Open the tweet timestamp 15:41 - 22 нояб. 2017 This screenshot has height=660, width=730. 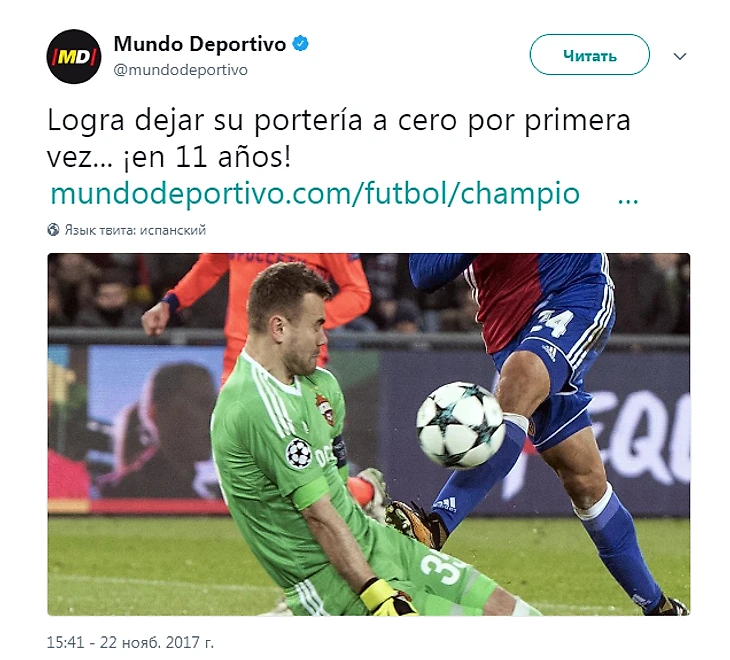click(x=130, y=642)
